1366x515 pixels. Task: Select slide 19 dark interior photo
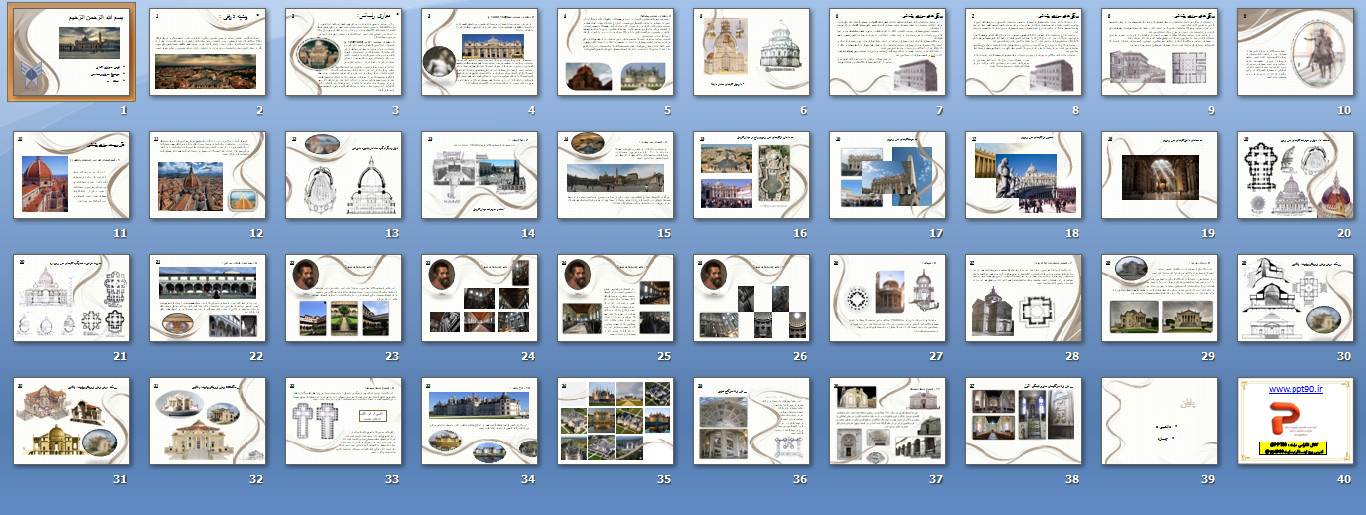pyautogui.click(x=1159, y=175)
